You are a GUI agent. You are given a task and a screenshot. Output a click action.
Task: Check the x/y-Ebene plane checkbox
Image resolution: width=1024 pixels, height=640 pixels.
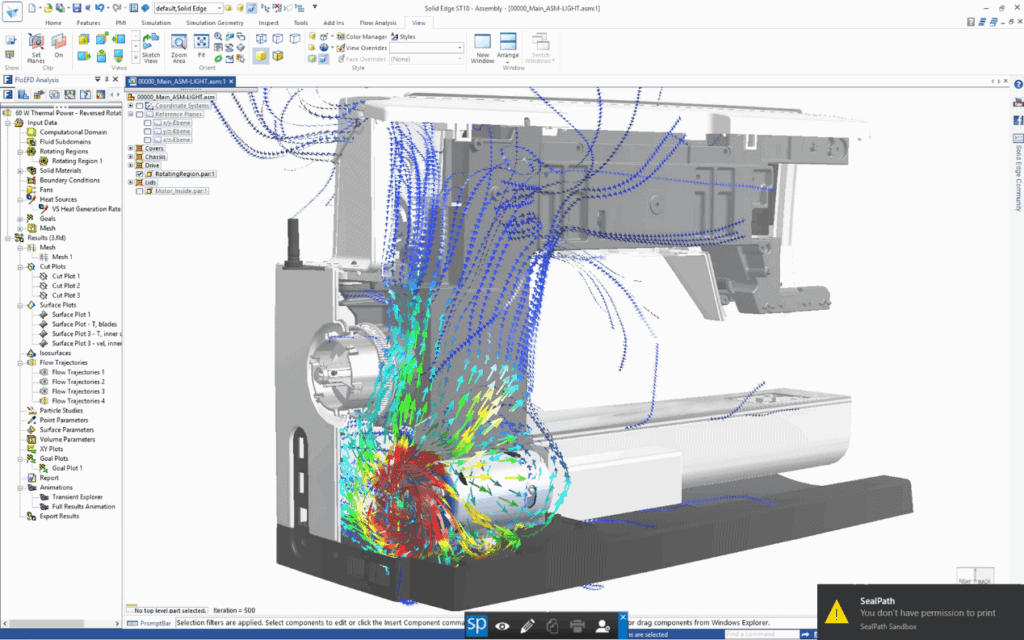point(148,123)
